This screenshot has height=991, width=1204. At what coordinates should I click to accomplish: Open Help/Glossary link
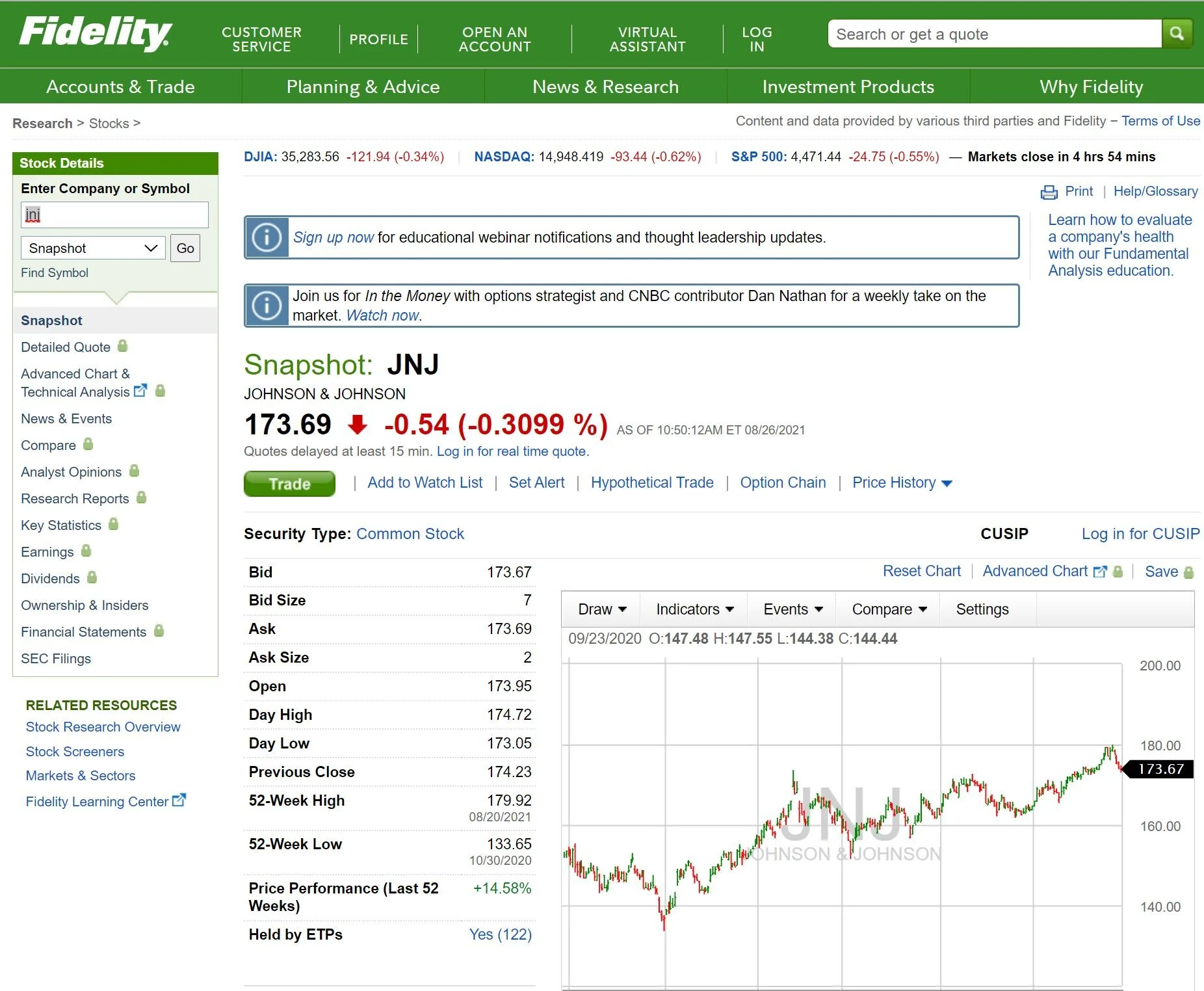click(x=1155, y=191)
